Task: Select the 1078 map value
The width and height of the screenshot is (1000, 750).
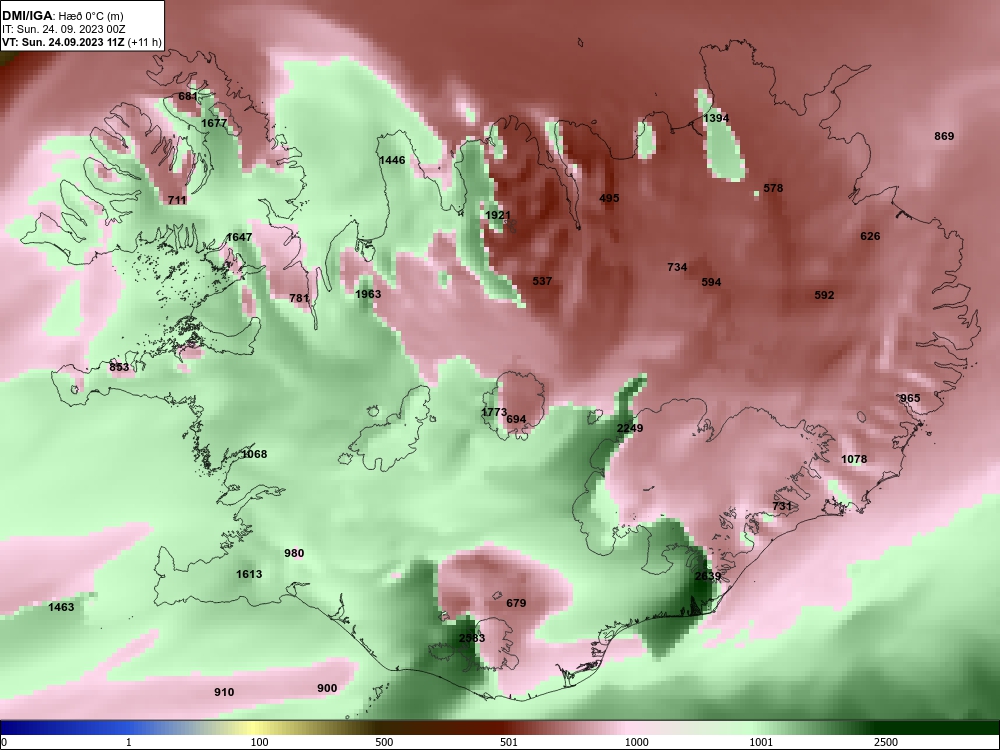Action: coord(854,459)
